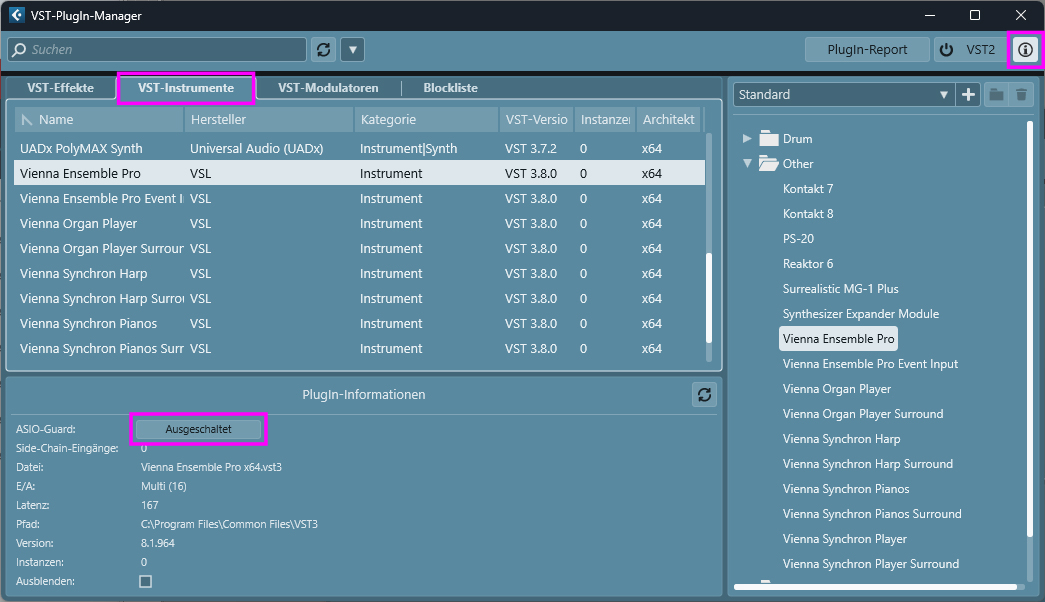Click the trash icon to delete collection item

coord(1021,95)
